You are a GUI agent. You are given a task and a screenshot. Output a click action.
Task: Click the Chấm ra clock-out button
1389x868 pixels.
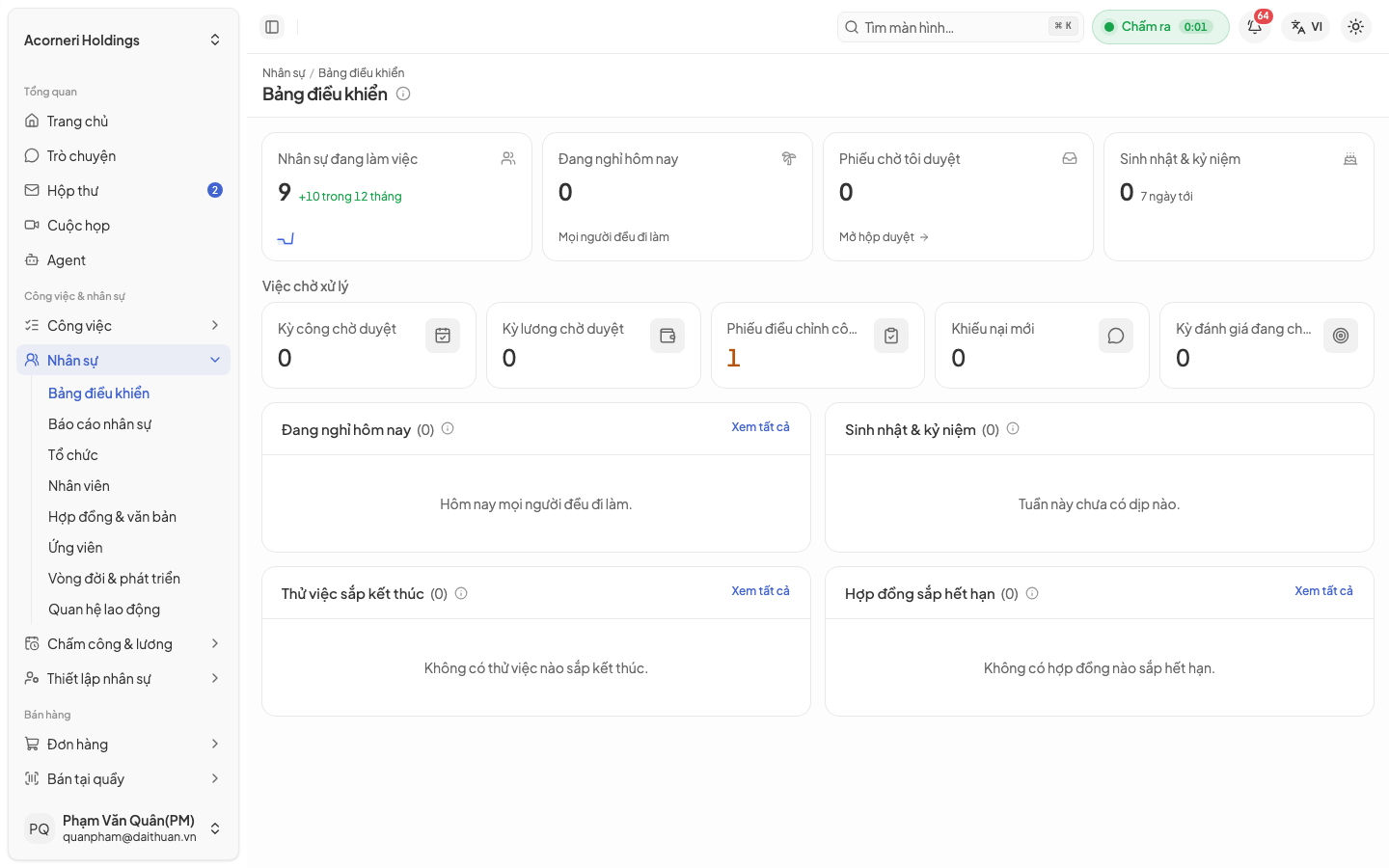[1160, 27]
